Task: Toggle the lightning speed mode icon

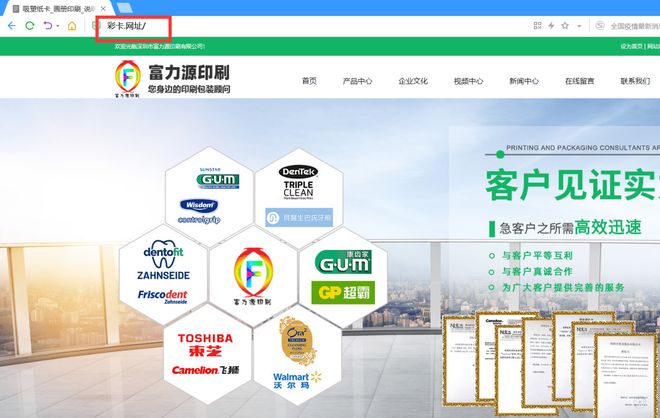Action: [551, 26]
